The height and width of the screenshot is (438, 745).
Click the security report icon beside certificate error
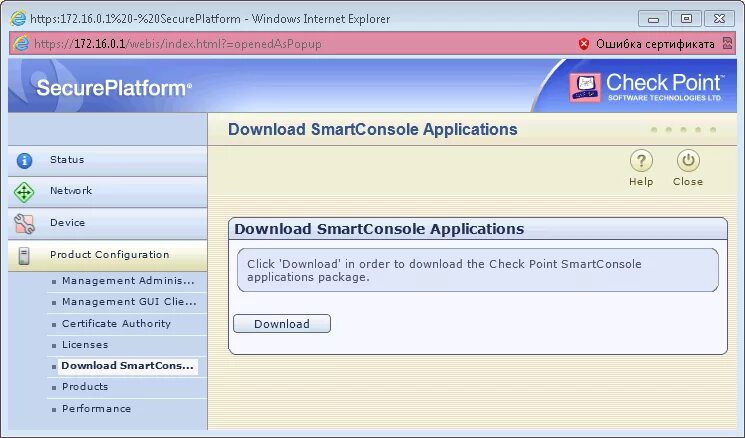click(727, 43)
